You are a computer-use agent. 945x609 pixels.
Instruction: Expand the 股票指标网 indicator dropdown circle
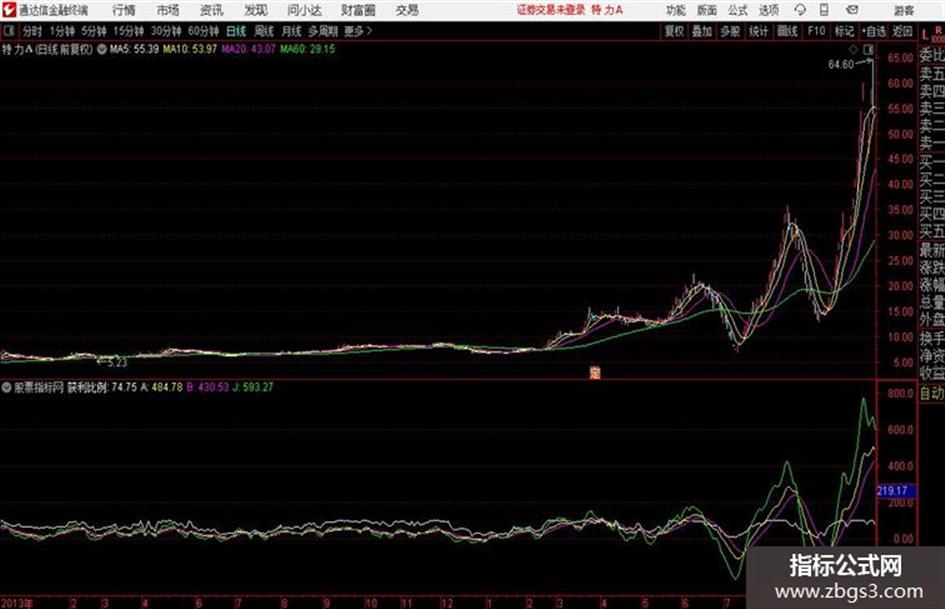coord(6,387)
